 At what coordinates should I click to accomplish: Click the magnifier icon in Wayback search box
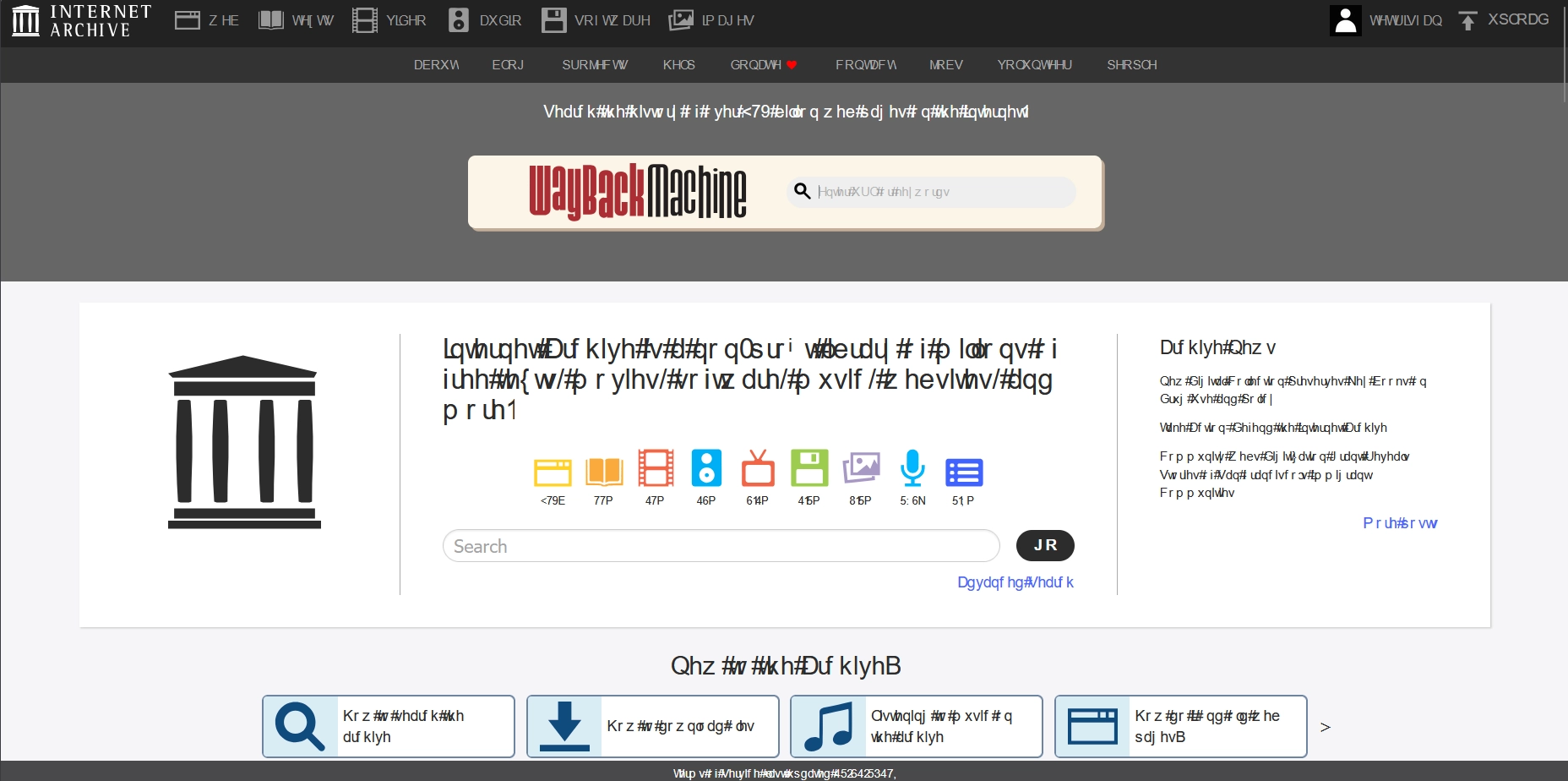click(x=803, y=192)
